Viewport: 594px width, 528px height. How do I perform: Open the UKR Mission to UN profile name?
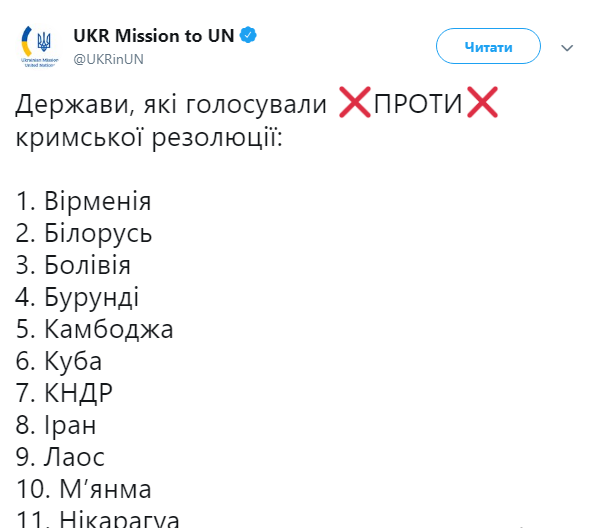154,36
